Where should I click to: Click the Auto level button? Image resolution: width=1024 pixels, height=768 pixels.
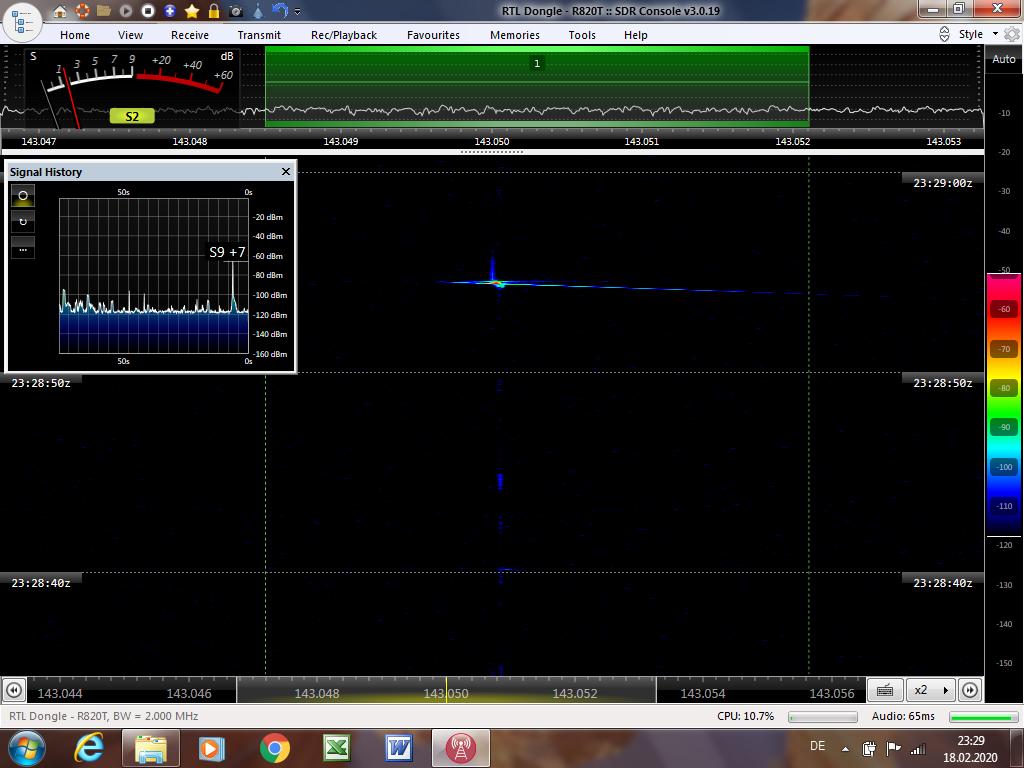point(1004,59)
